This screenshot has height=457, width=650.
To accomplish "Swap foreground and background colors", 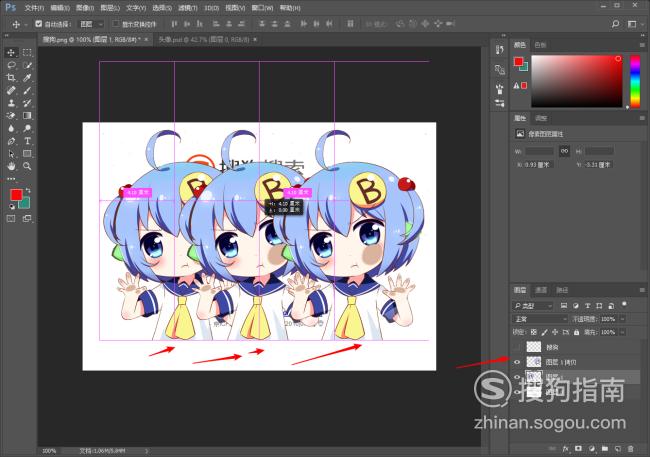I will pos(28,190).
